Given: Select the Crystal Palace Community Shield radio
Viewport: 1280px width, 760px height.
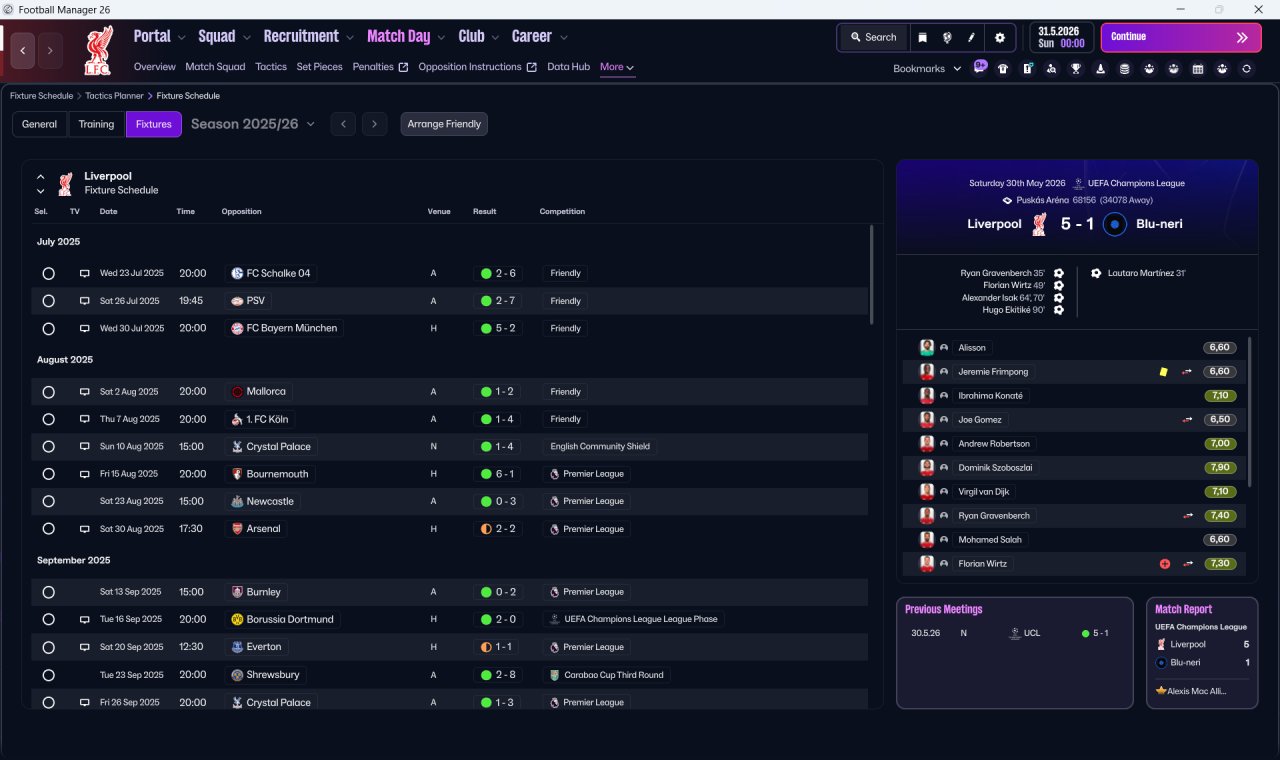Looking at the screenshot, I should [48, 447].
